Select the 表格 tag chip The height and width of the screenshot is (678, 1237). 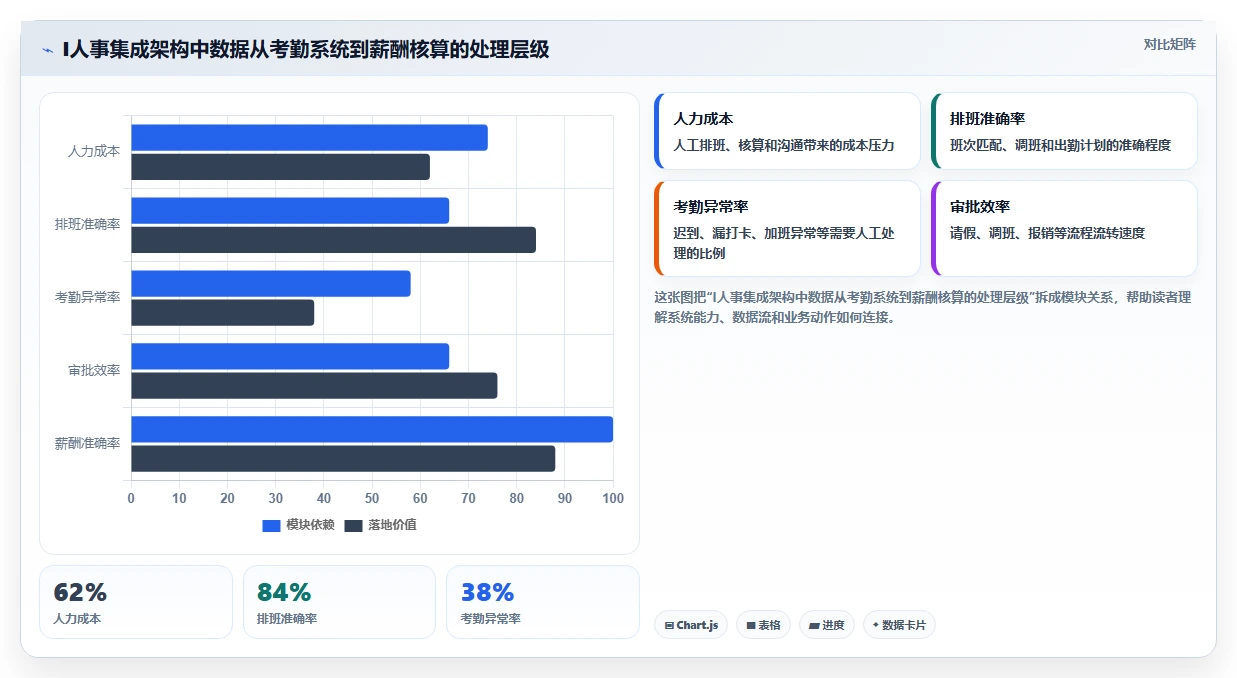pyautogui.click(x=763, y=625)
